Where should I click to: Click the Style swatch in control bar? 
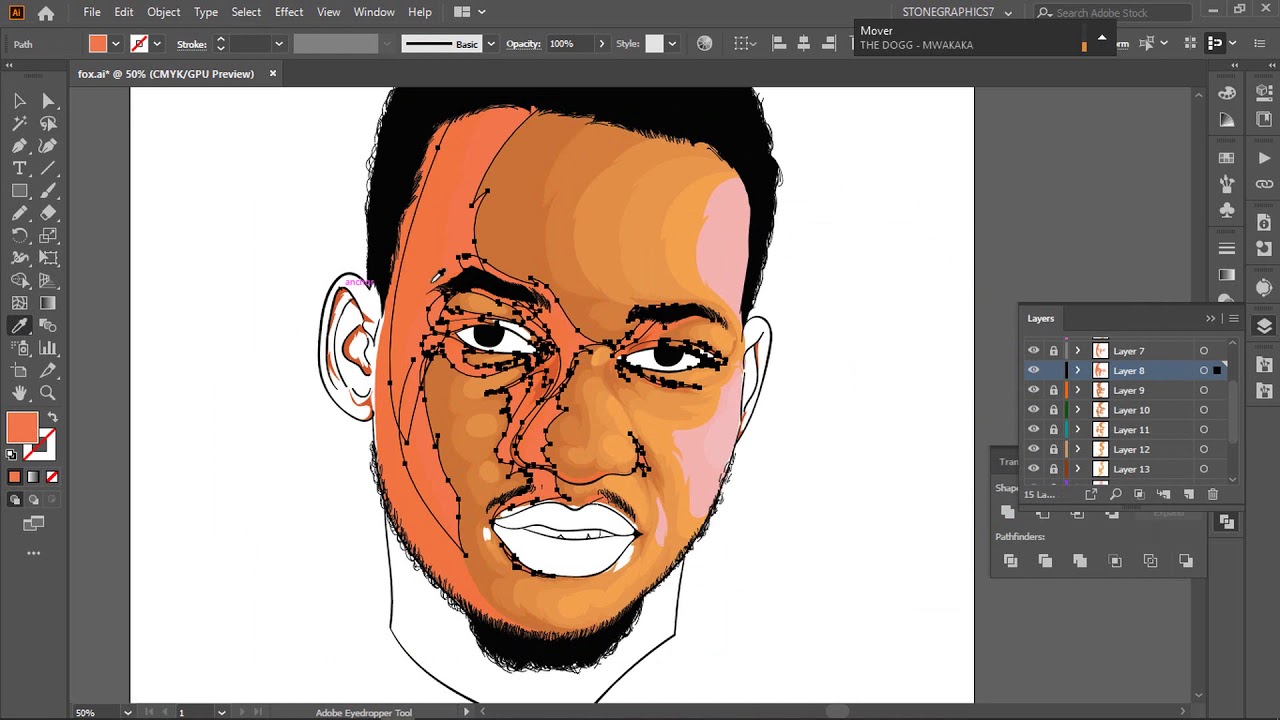click(654, 44)
